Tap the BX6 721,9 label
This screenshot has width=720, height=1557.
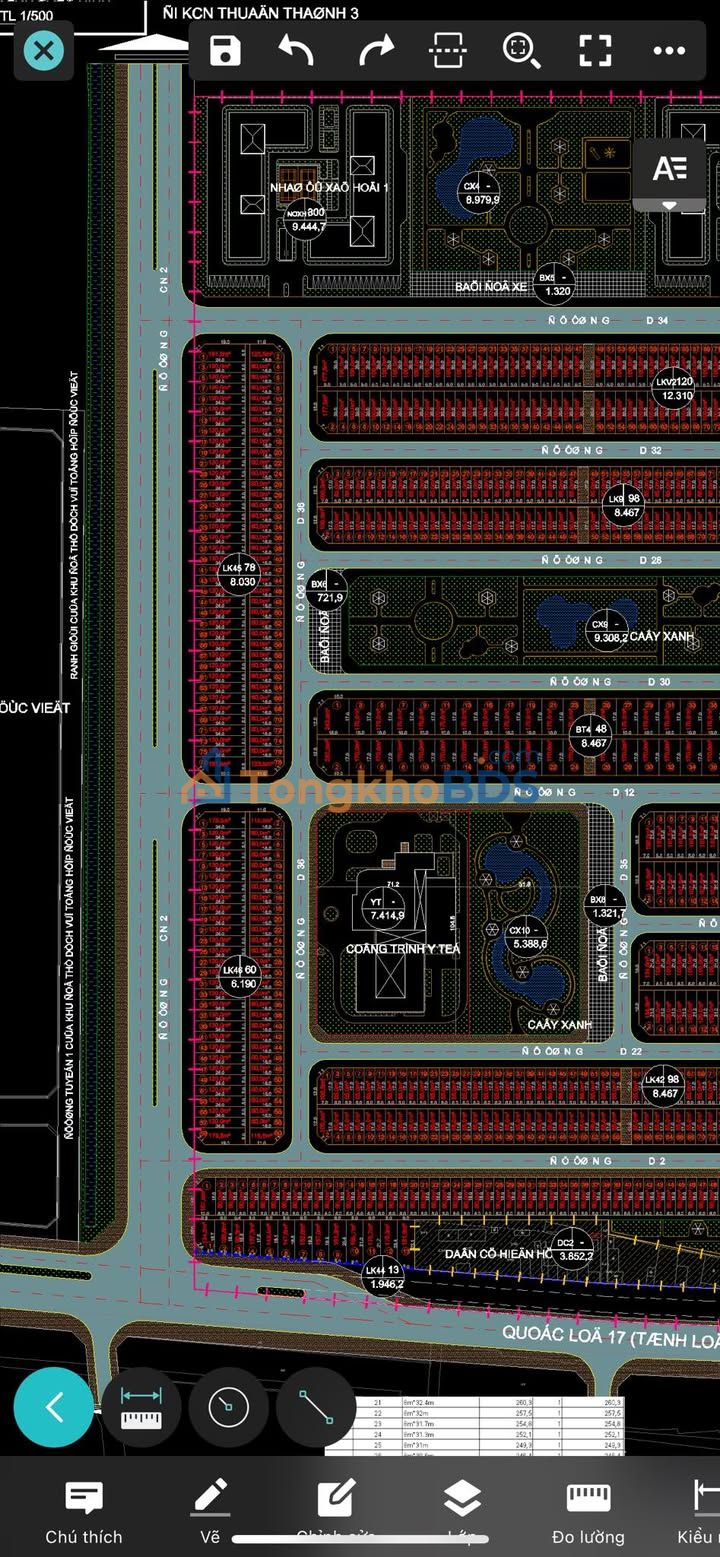[x=329, y=590]
